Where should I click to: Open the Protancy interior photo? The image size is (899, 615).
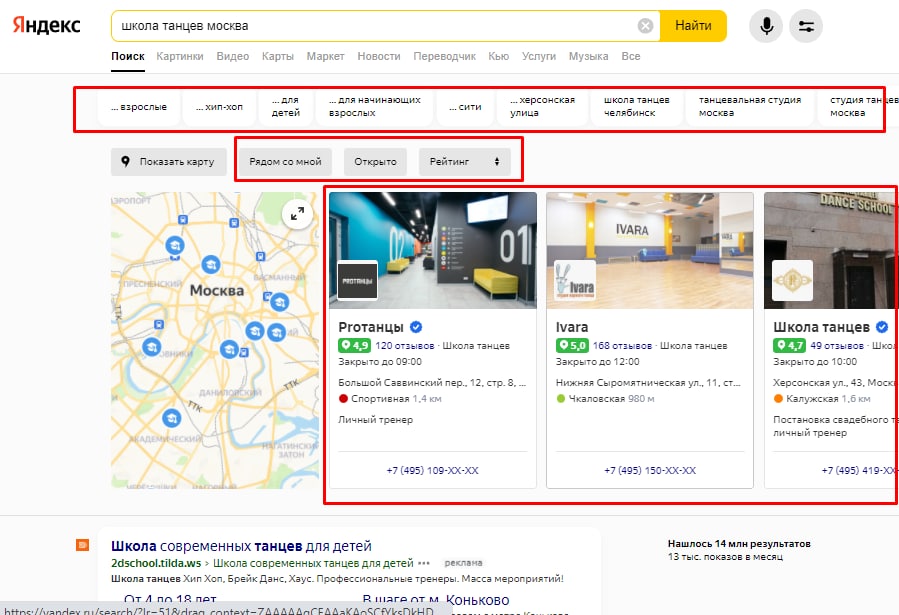pyautogui.click(x=433, y=250)
